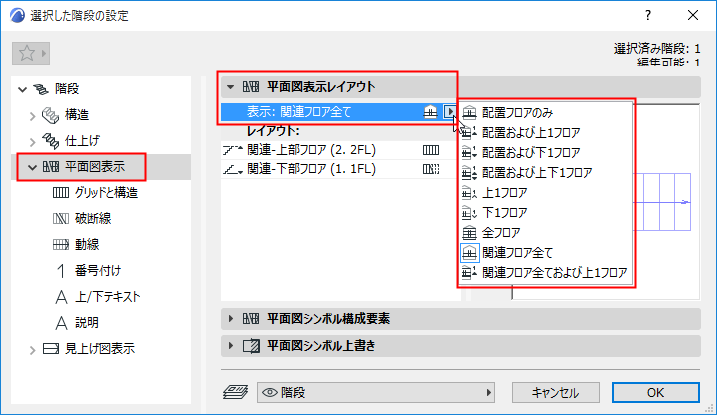Select 関連-上部フロア (2. 2FL) row

(339, 150)
